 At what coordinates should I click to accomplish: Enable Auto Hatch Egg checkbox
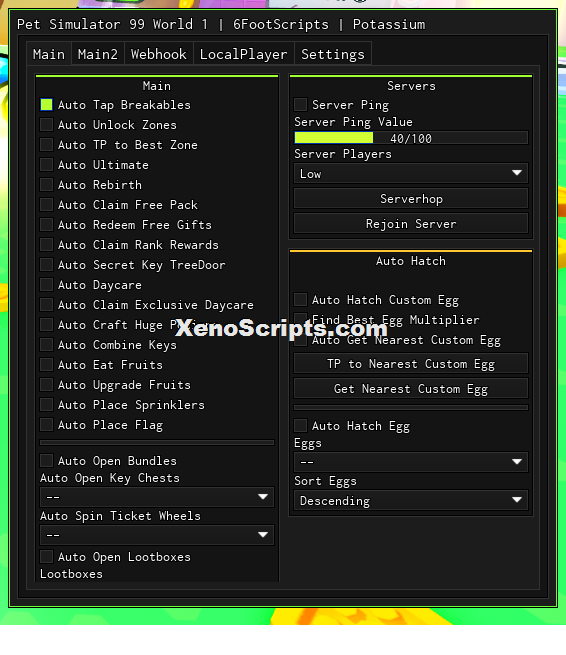[x=300, y=426]
